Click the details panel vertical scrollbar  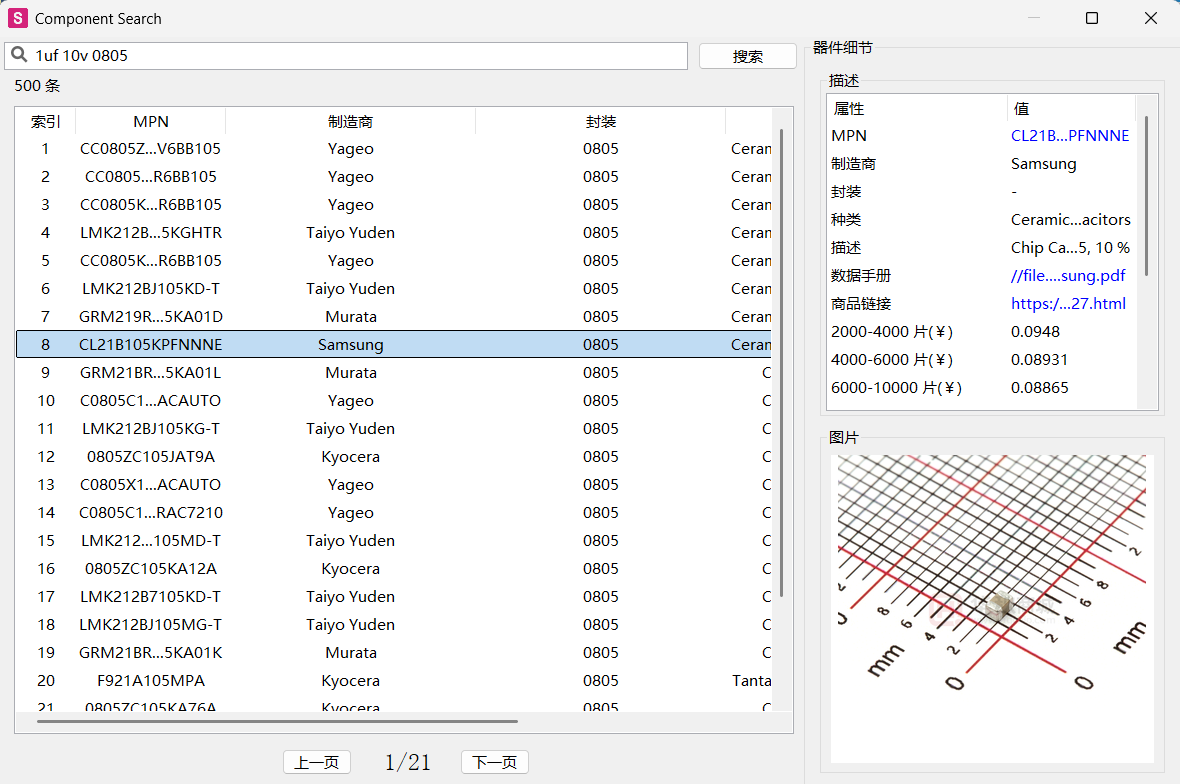click(x=1146, y=195)
